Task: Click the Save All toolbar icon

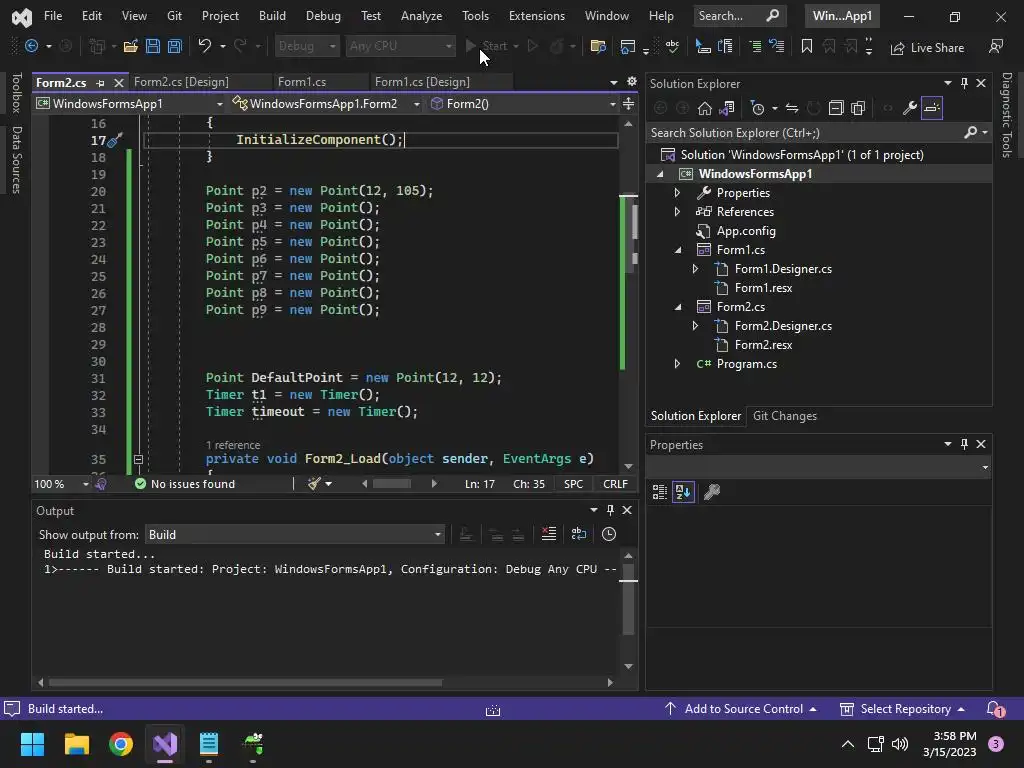Action: click(x=174, y=46)
